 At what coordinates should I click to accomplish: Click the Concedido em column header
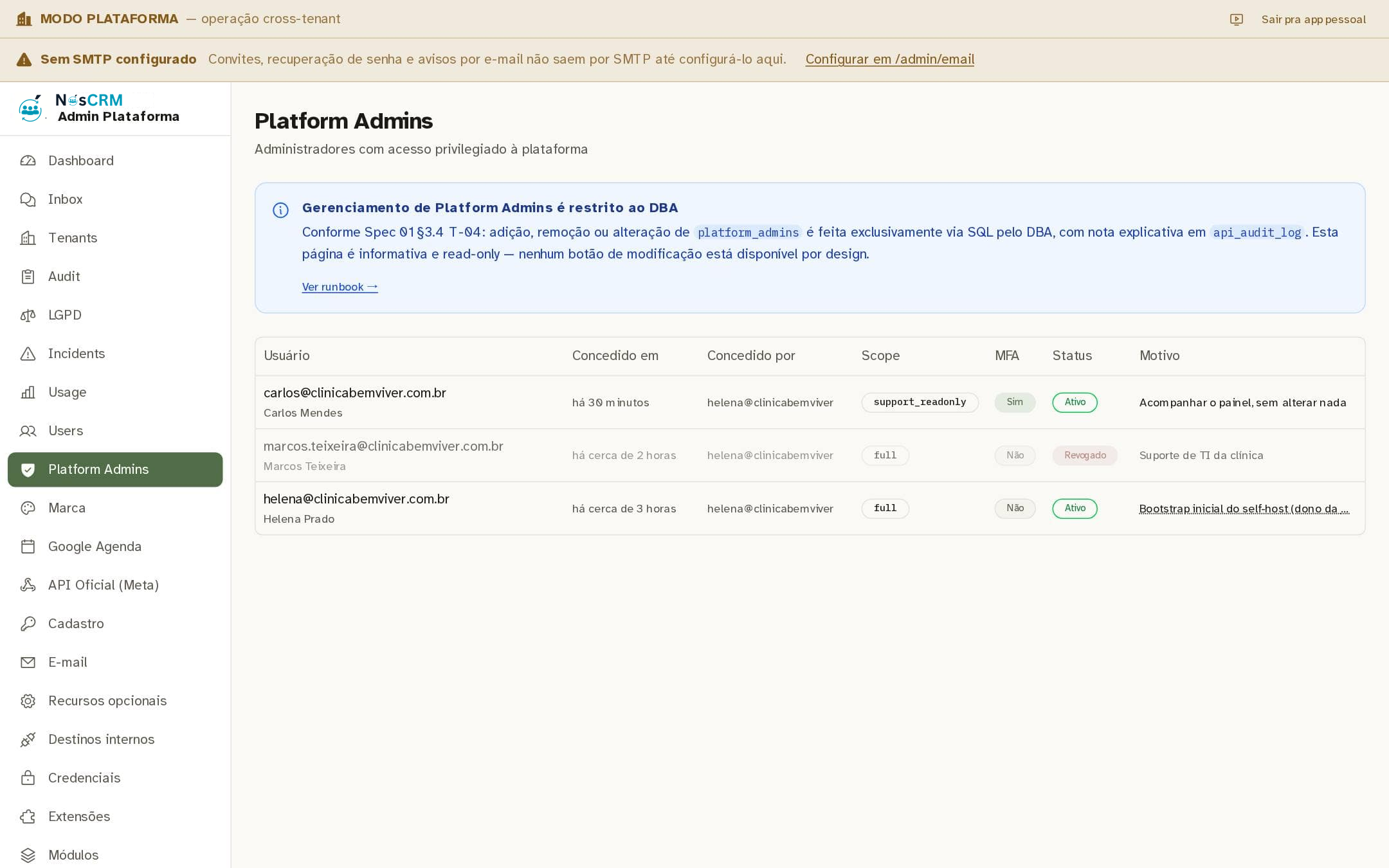pyautogui.click(x=615, y=356)
